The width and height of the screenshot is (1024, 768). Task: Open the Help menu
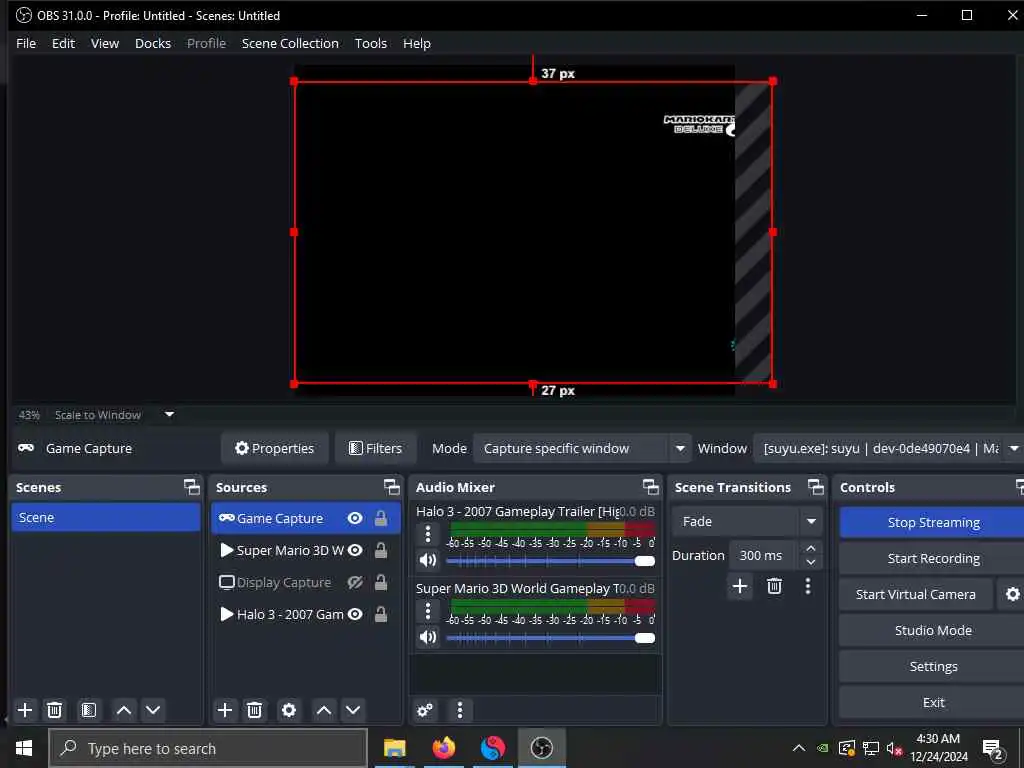pyautogui.click(x=417, y=43)
